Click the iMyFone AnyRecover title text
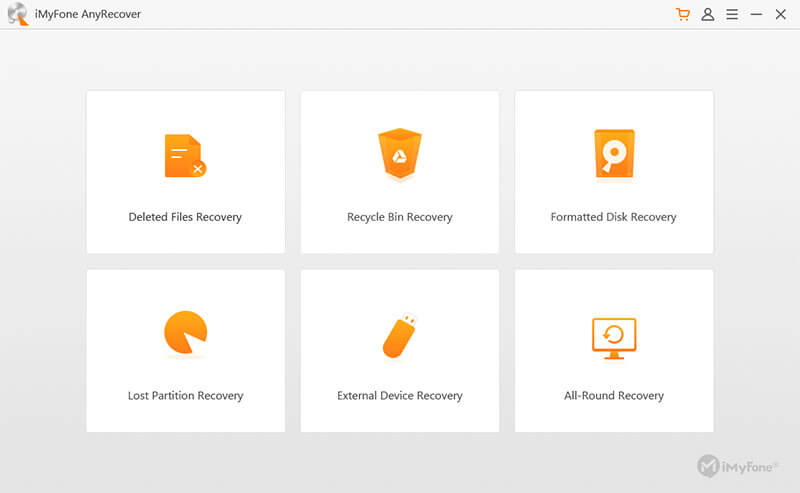 (x=88, y=14)
